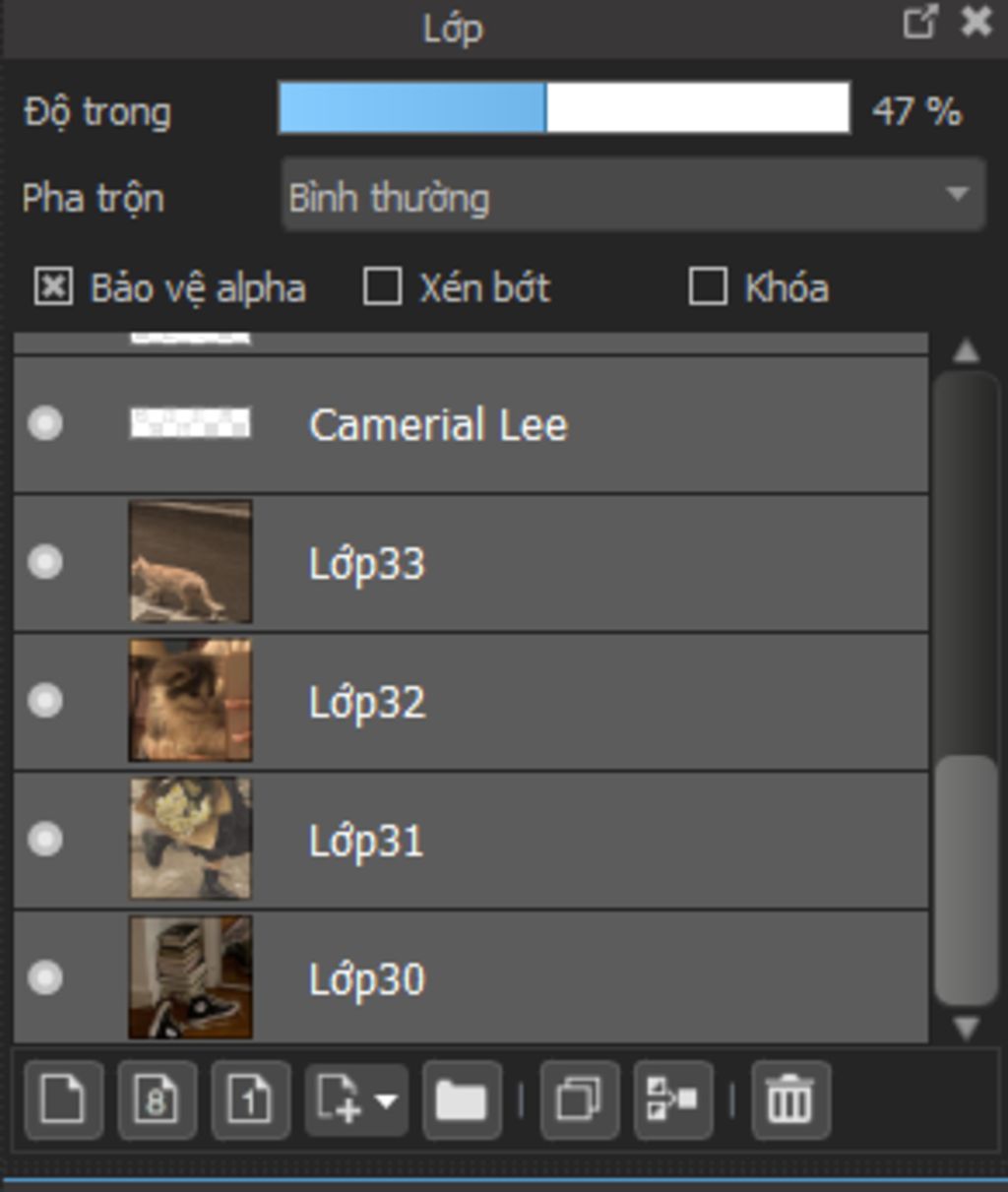1008x1192 pixels.
Task: Add a new 1-bit layer
Action: click(250, 1099)
